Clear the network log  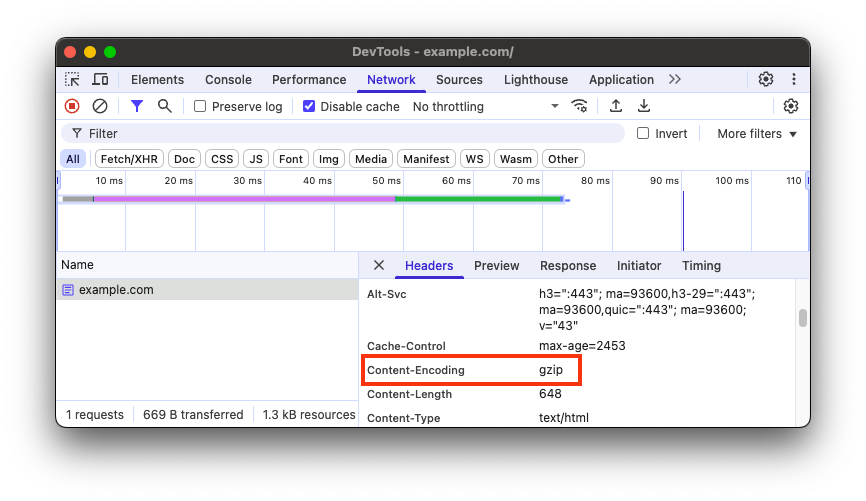pyautogui.click(x=100, y=106)
